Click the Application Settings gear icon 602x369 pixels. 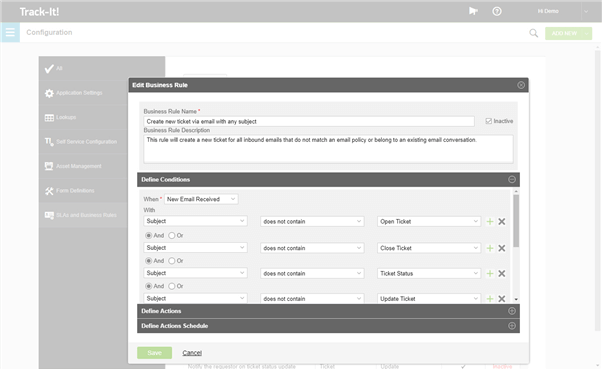click(x=49, y=93)
